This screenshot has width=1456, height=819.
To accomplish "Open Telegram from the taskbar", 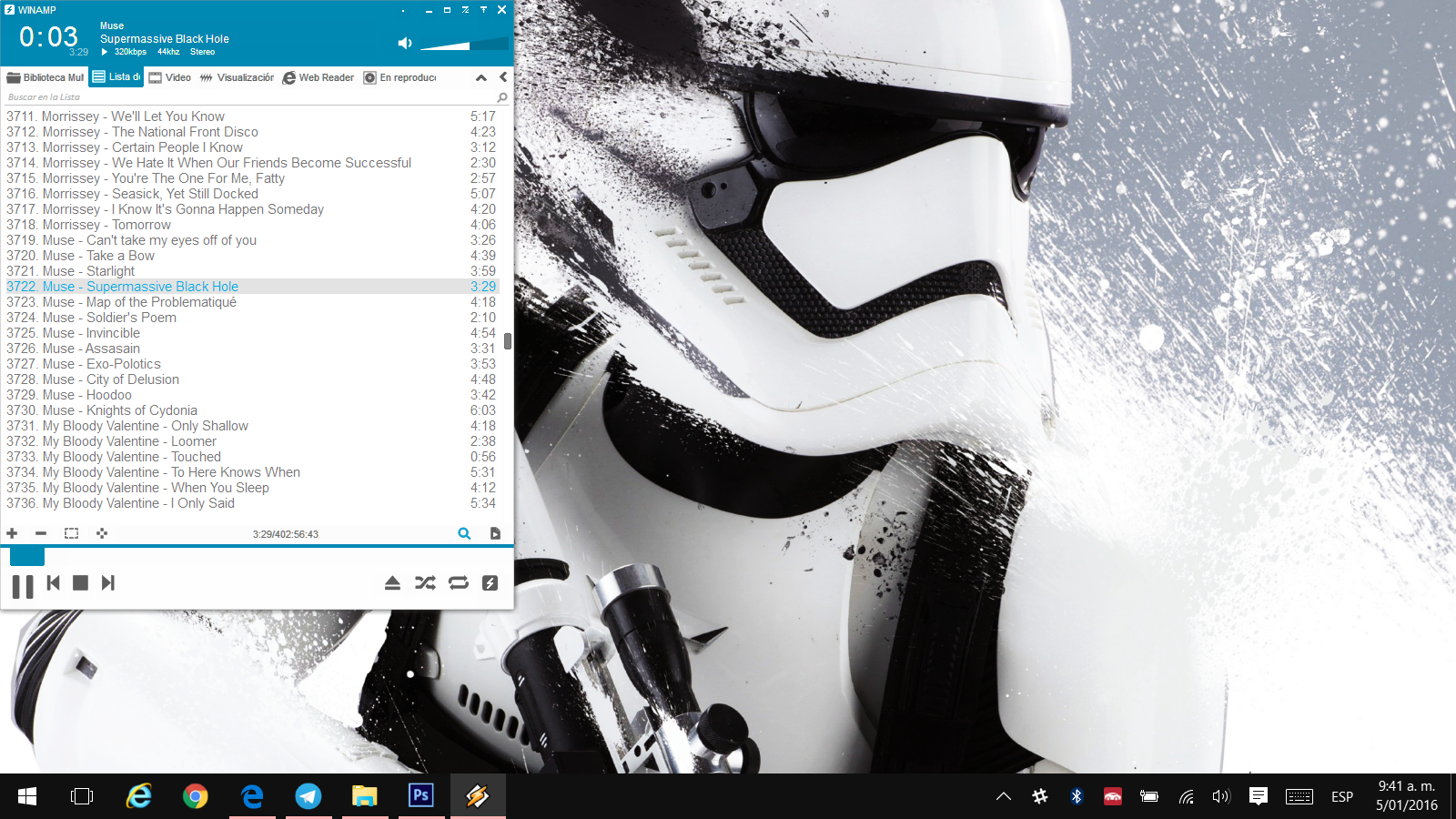I will coord(308,796).
